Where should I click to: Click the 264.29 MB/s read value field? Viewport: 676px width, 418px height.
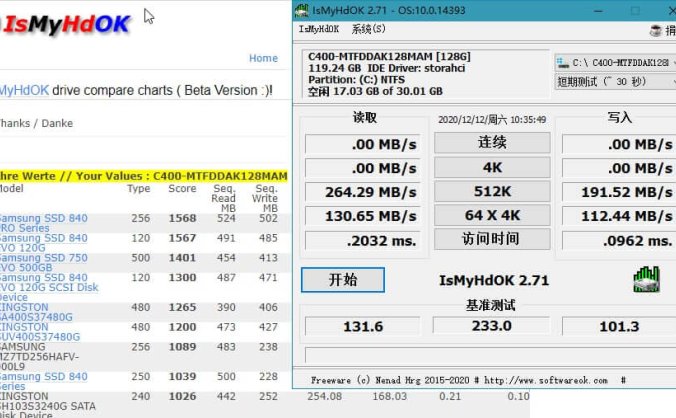pos(362,192)
